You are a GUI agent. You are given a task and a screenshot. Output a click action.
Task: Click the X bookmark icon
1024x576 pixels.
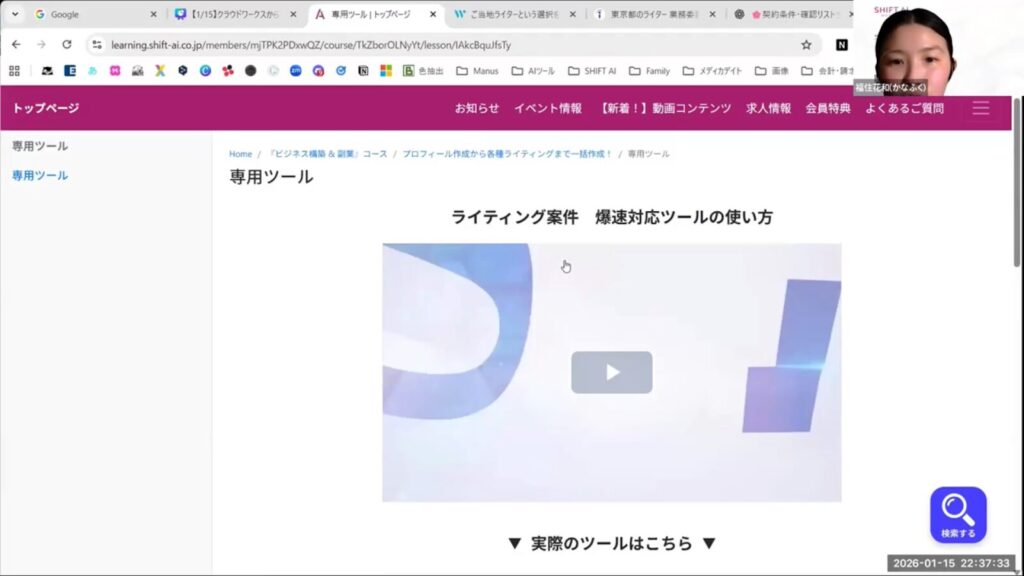(160, 71)
